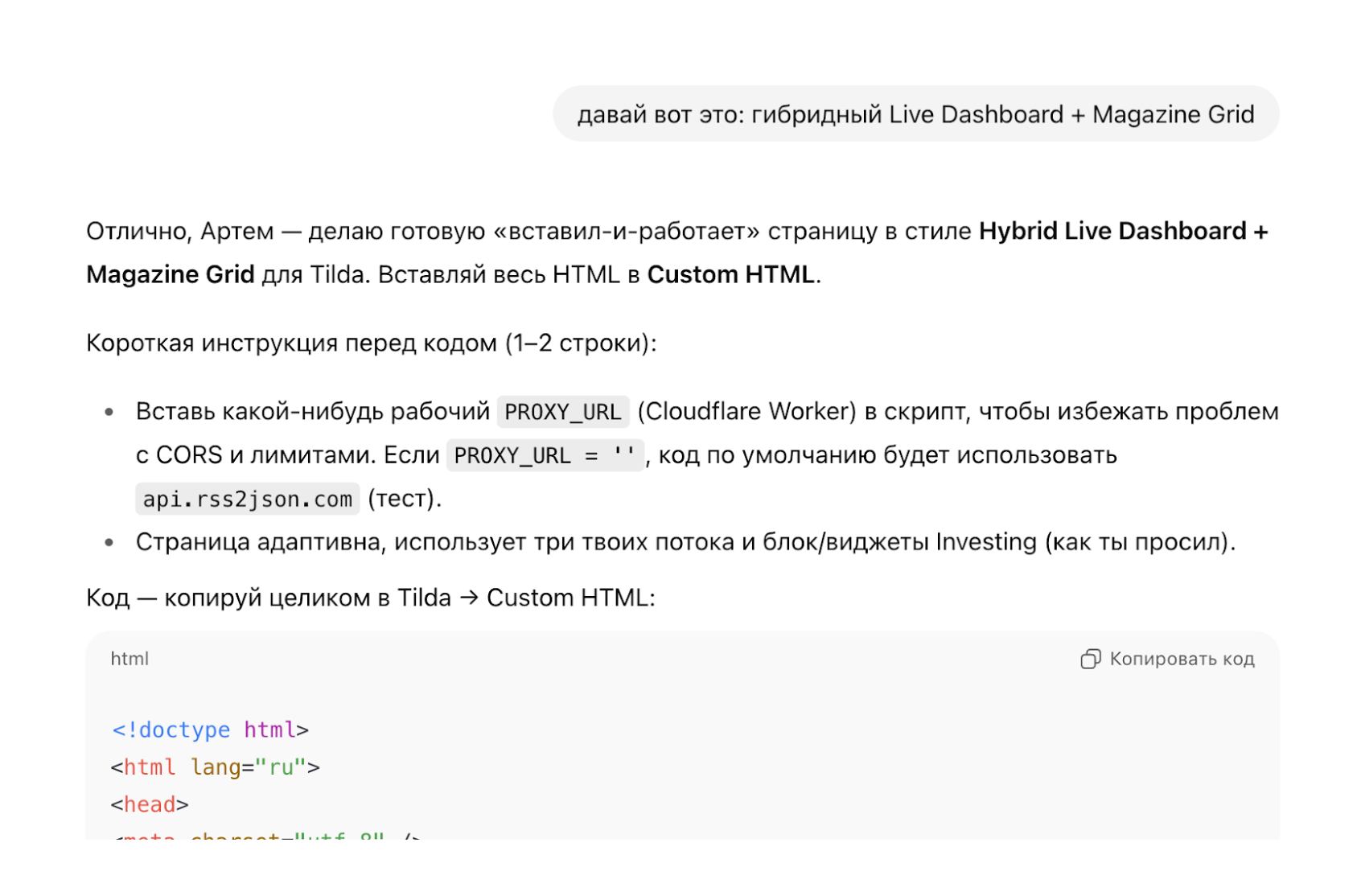Click the inline PROXY_URL code snippet

[x=562, y=412]
